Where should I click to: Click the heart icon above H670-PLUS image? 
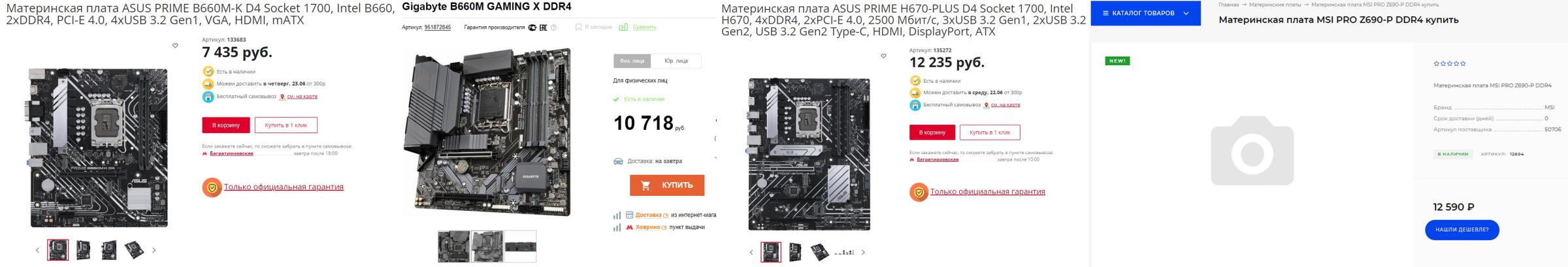click(x=883, y=56)
